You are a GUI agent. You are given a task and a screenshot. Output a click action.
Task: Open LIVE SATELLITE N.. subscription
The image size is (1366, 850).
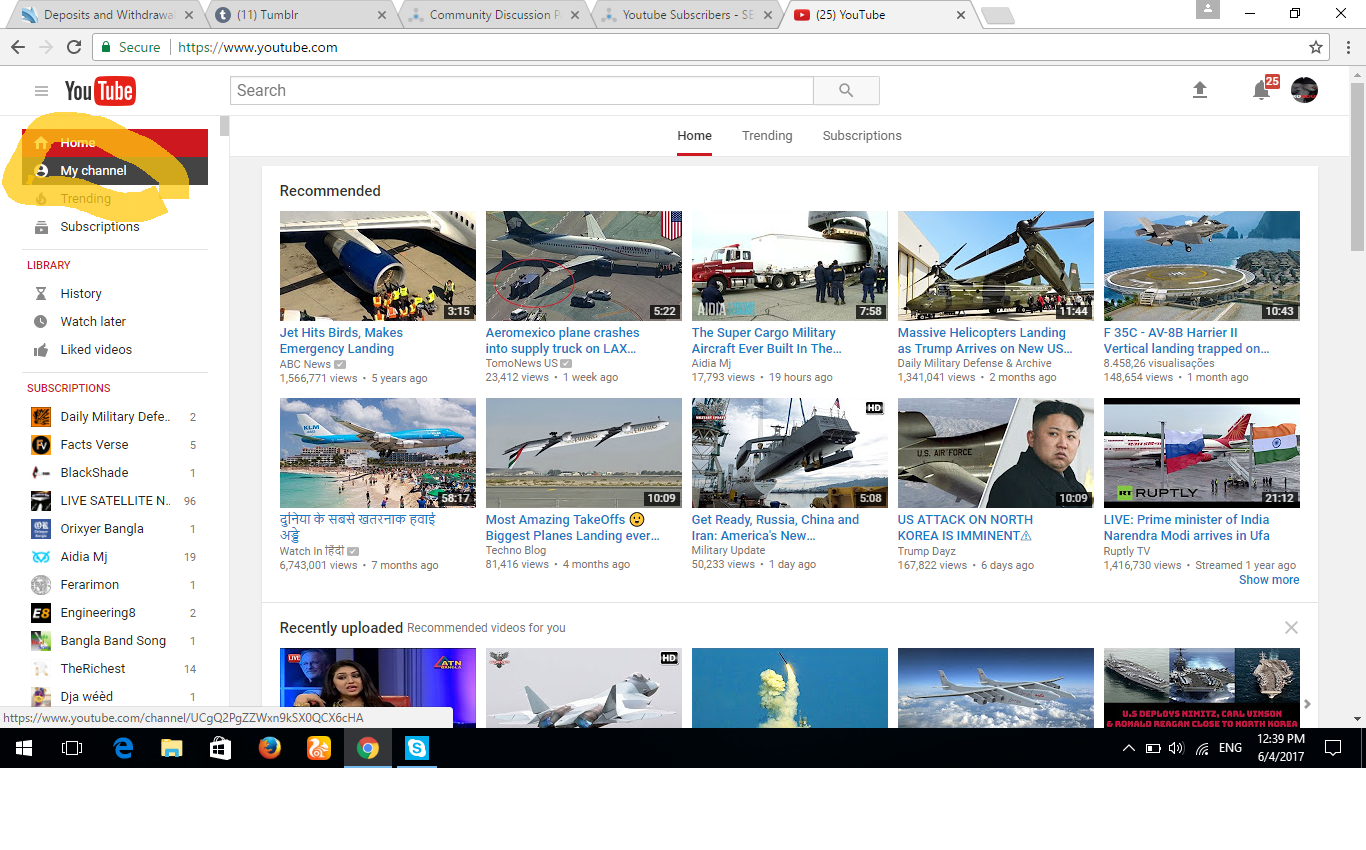pos(115,501)
